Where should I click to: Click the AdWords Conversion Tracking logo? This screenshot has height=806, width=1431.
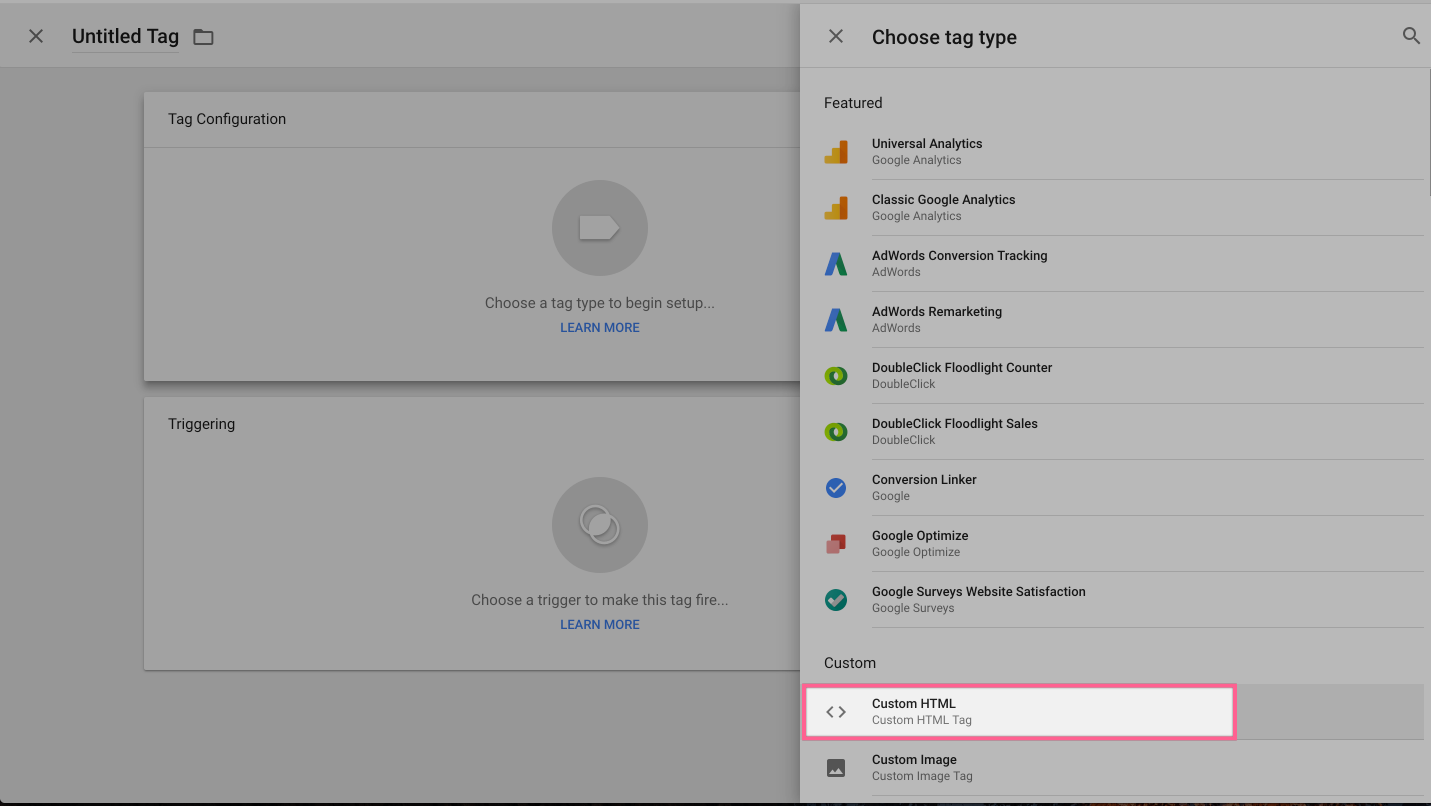[x=836, y=263]
